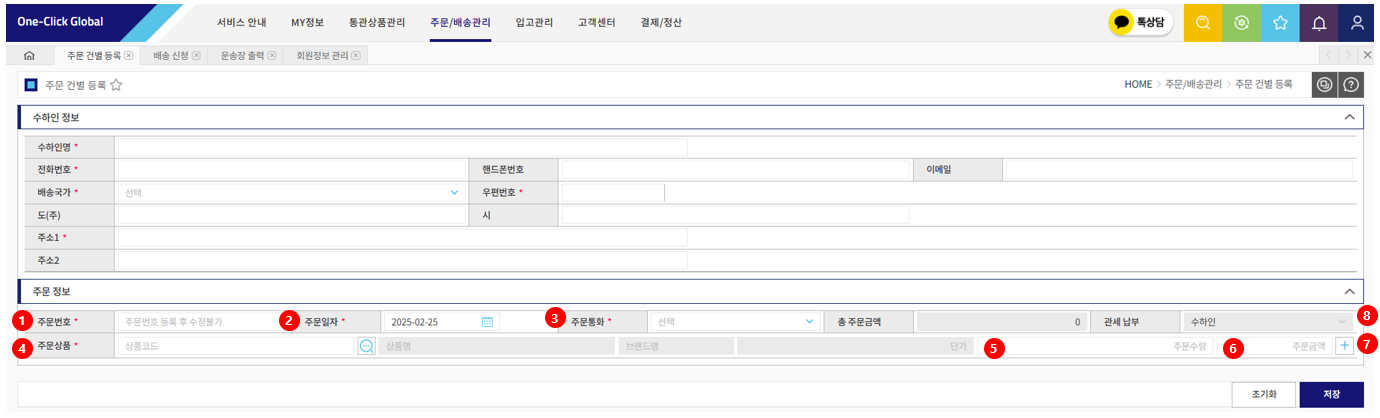Close the 배송 신청 tab
This screenshot has width=1380, height=418.
click(x=196, y=55)
